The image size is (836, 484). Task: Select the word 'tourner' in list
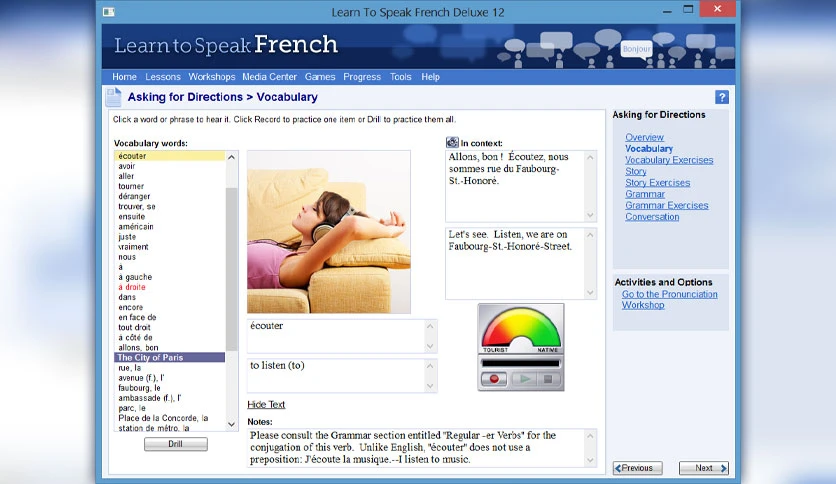pos(170,186)
